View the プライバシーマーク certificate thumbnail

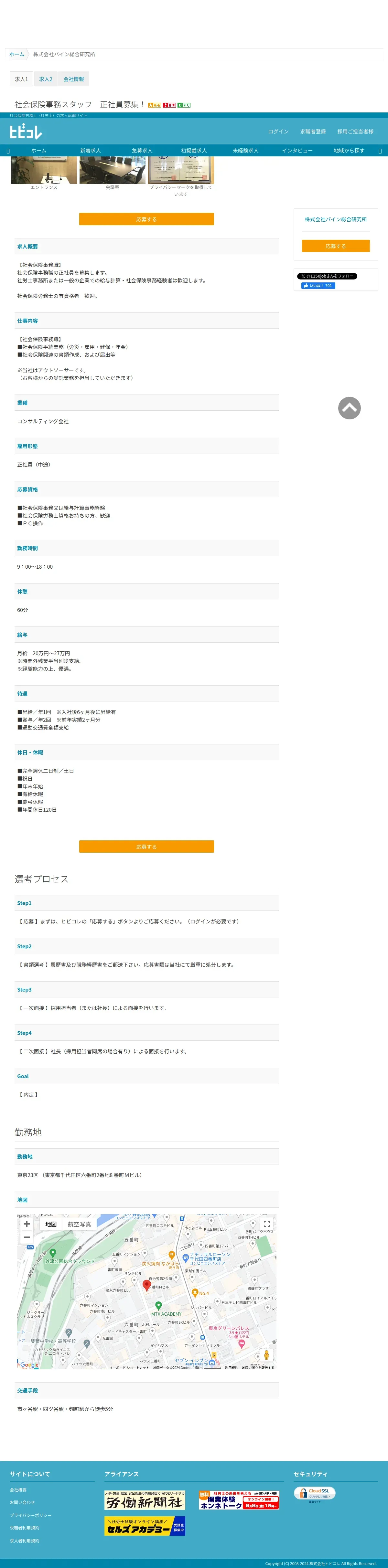coord(181,171)
